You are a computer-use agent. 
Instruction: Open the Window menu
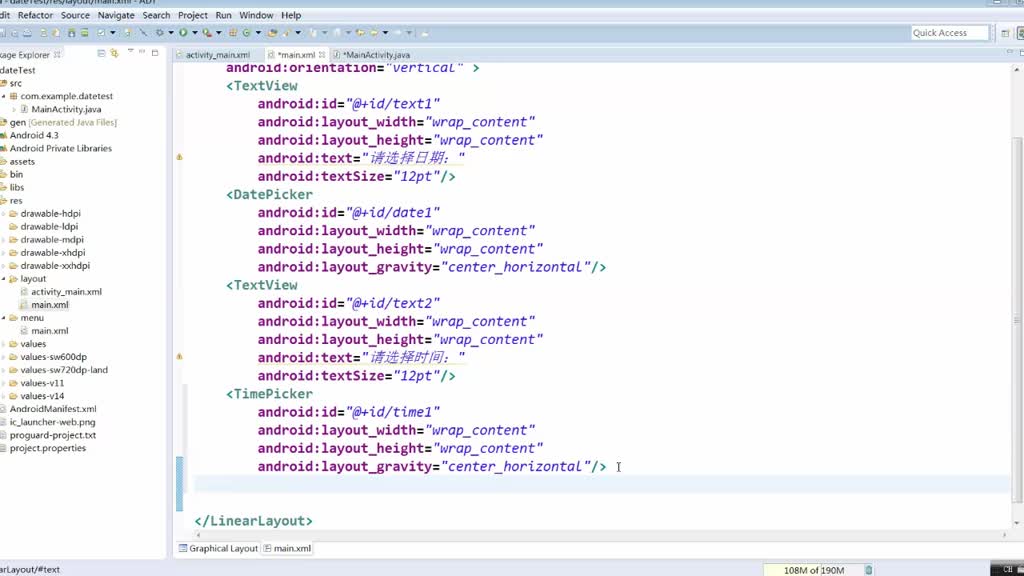pyautogui.click(x=256, y=15)
